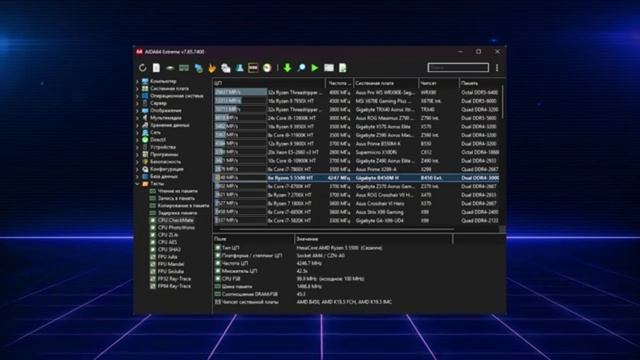Click the Значение column header below
The height and width of the screenshot is (360, 640).
(x=373, y=239)
